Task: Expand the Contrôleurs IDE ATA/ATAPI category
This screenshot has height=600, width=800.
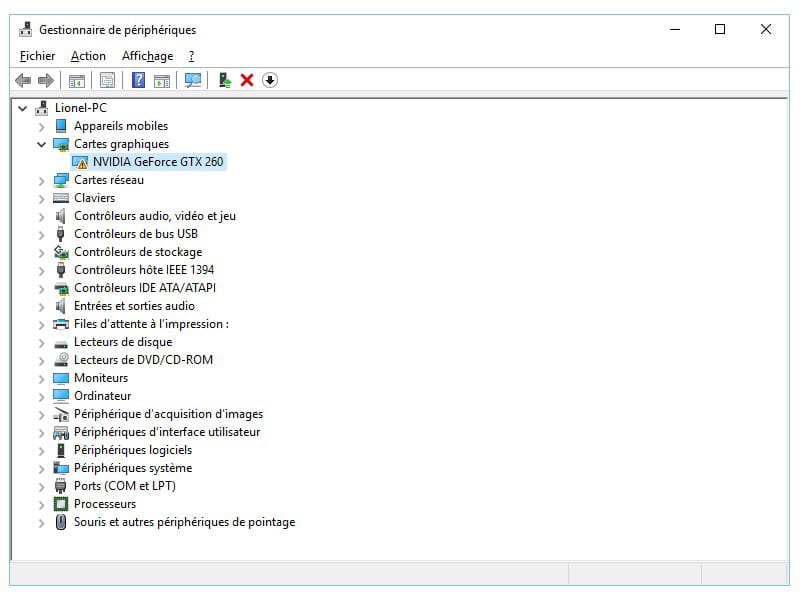Action: coord(41,289)
